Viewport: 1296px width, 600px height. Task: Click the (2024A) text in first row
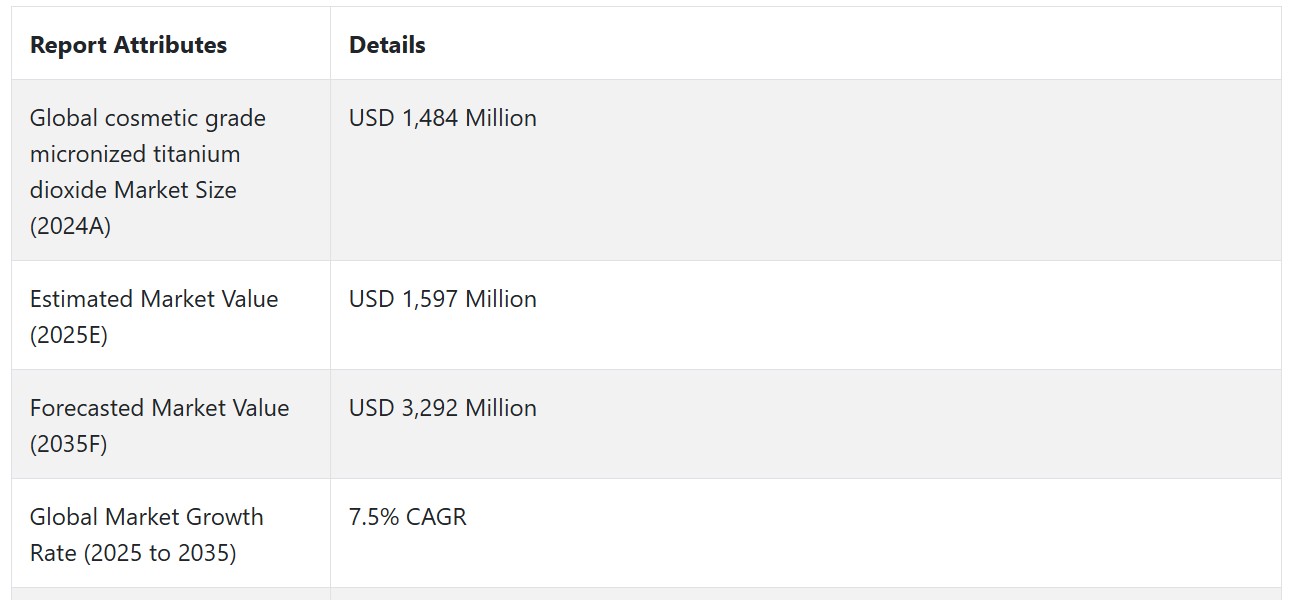click(x=70, y=226)
